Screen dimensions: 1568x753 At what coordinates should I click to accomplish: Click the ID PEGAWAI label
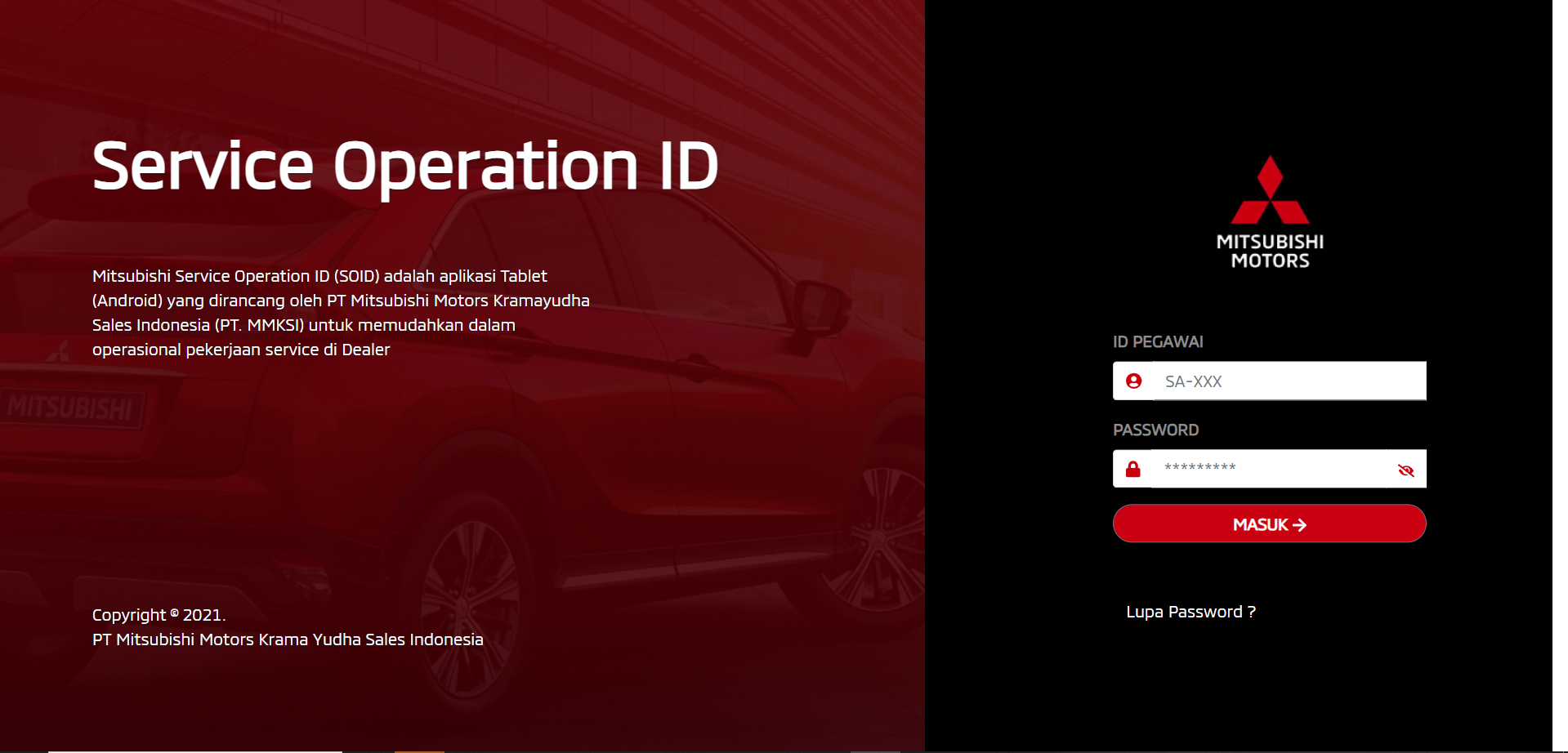tap(1158, 342)
